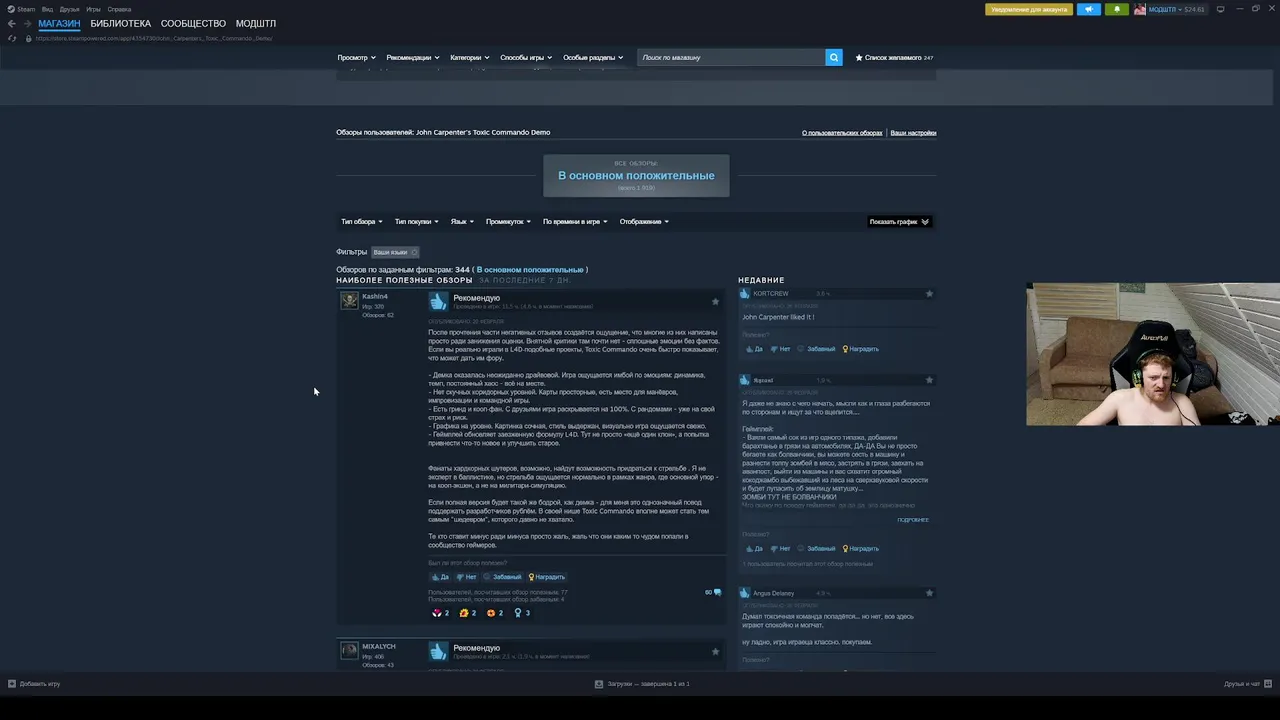Click the store search magnifier button

point(834,58)
